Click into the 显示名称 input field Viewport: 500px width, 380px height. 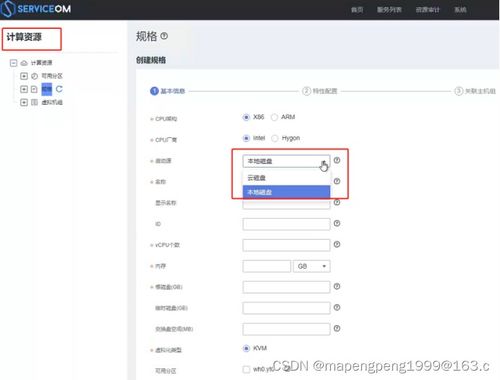click(286, 204)
